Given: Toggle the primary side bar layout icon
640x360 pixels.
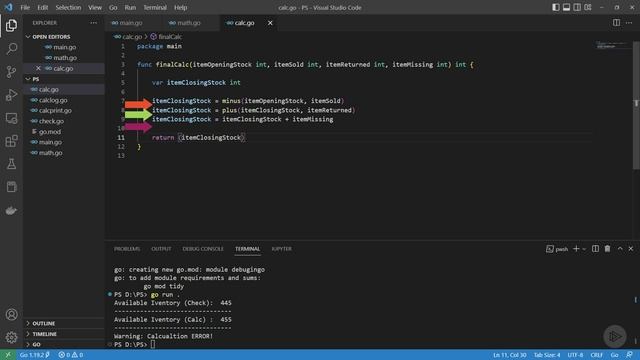Looking at the screenshot, I should 556,7.
